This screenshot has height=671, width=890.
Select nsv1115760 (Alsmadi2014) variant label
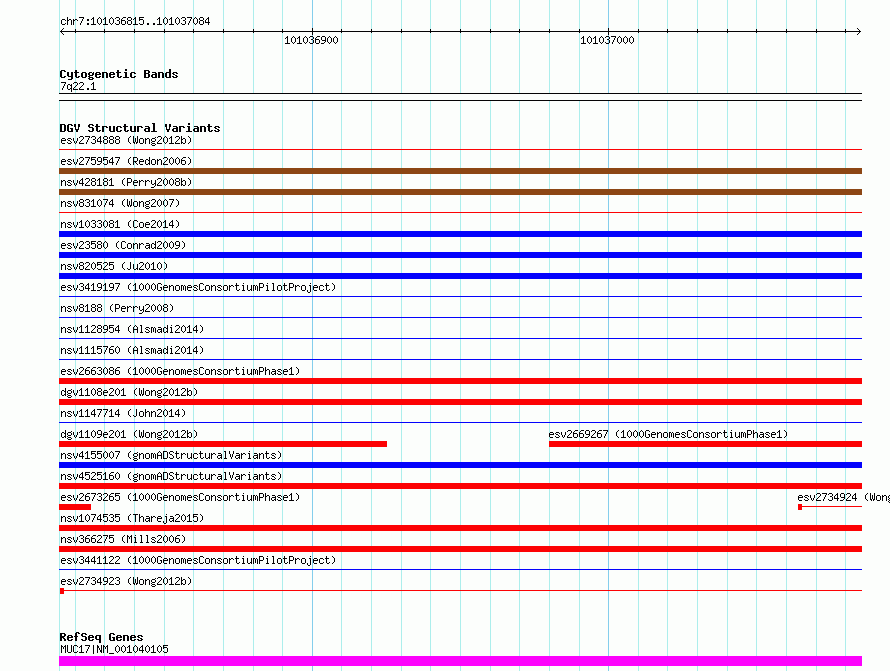click(x=132, y=350)
